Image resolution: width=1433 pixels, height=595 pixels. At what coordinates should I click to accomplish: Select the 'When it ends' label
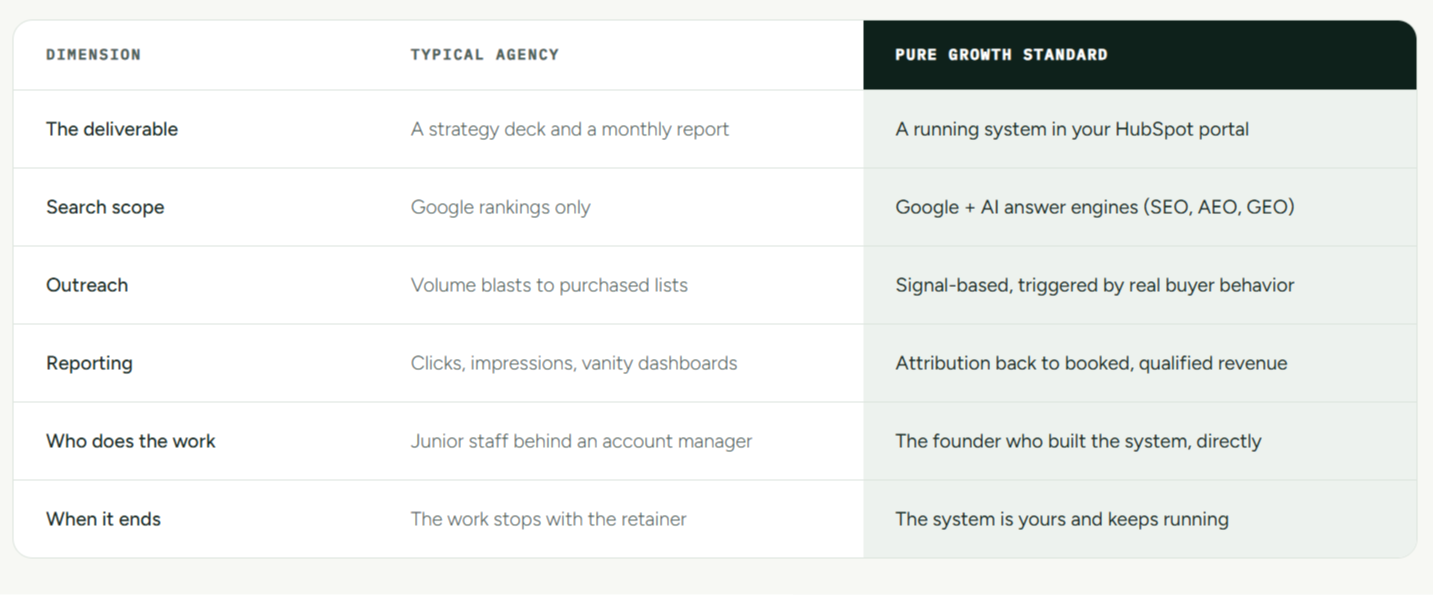pyautogui.click(x=103, y=519)
